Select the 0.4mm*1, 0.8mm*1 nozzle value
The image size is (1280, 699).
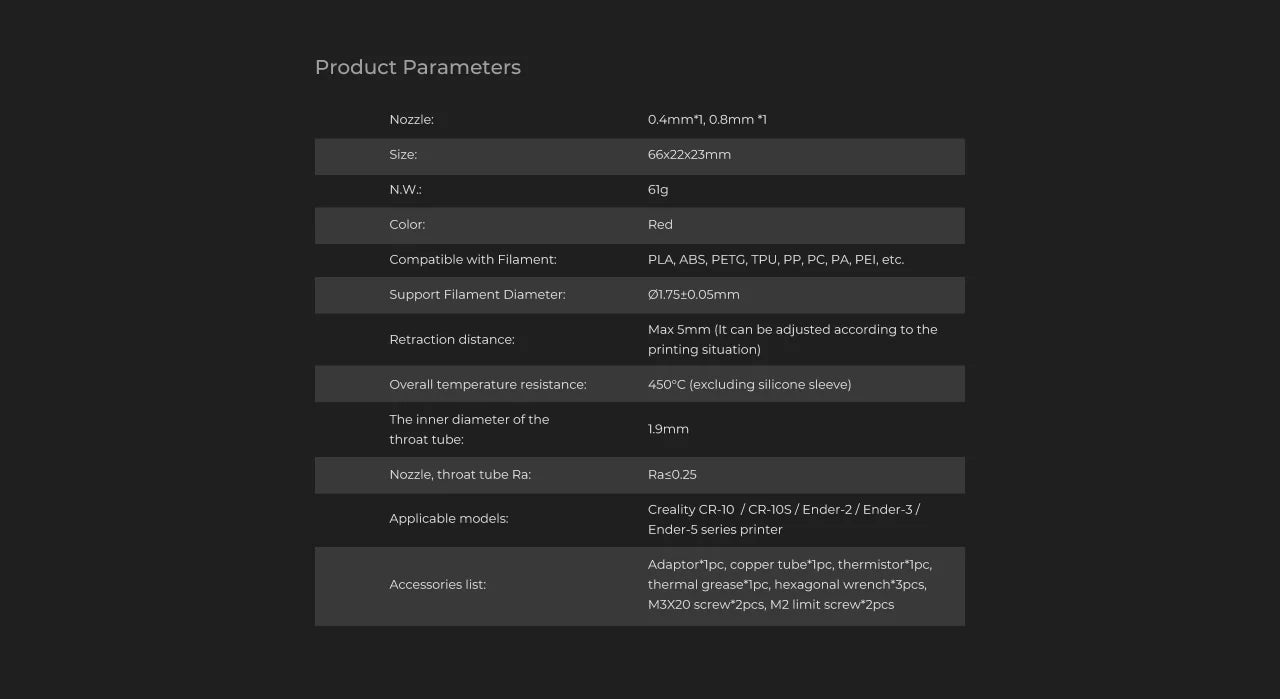pos(707,120)
